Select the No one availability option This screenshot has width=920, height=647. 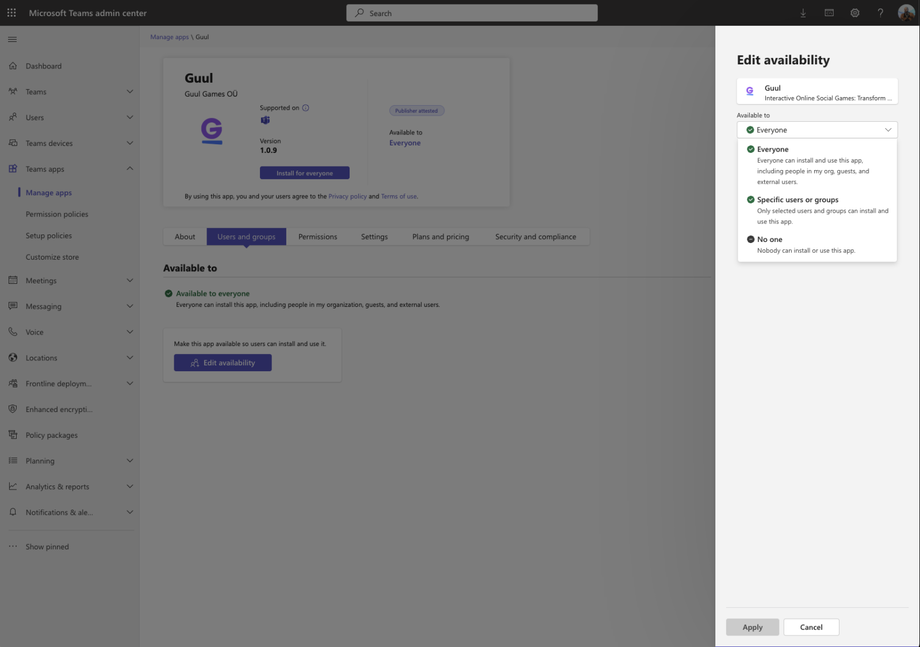click(x=817, y=245)
